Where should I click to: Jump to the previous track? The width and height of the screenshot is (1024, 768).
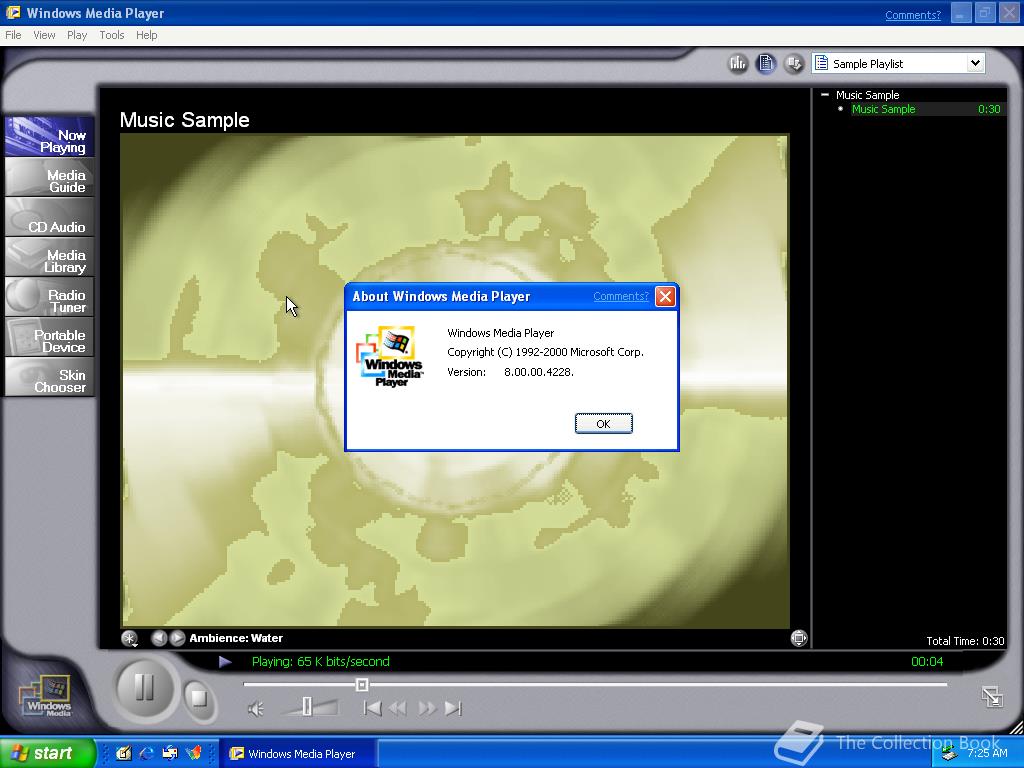(372, 709)
